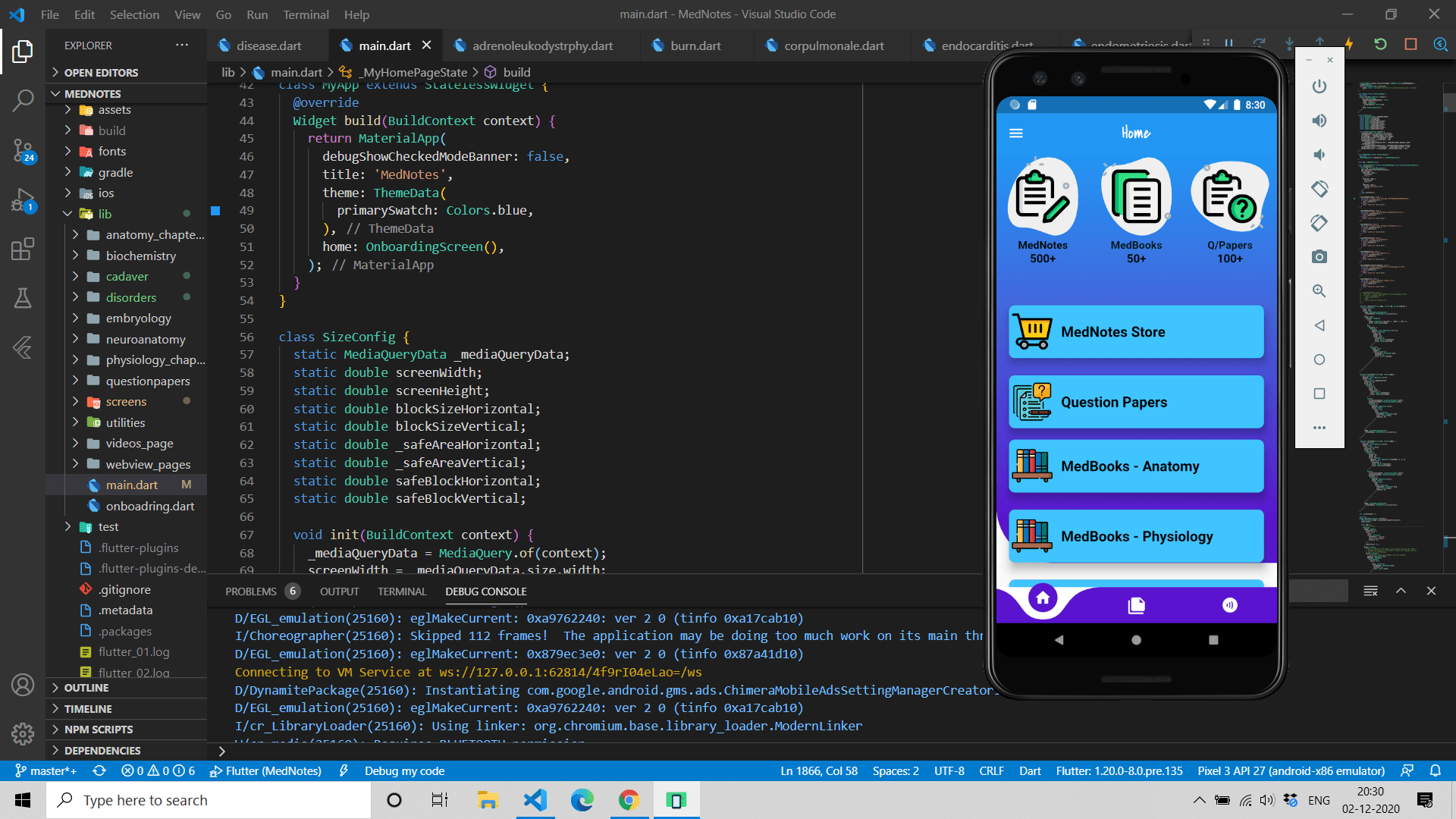Open Source Control view with 24 badge
This screenshot has width=1456, height=819.
pos(23,150)
